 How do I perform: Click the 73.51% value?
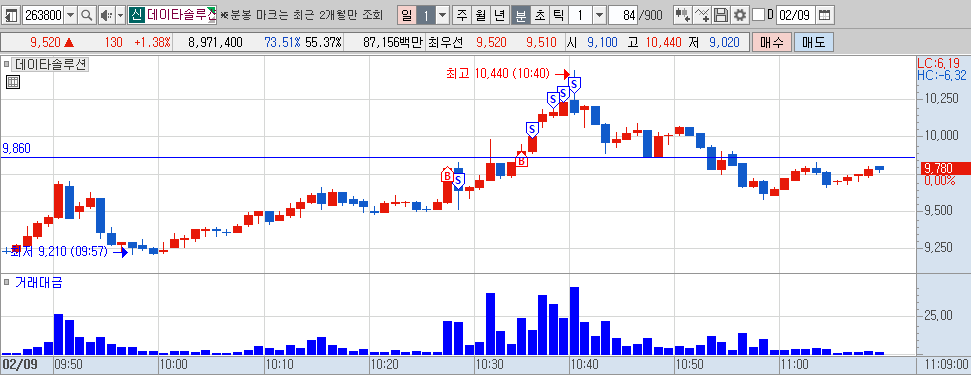[x=282, y=42]
